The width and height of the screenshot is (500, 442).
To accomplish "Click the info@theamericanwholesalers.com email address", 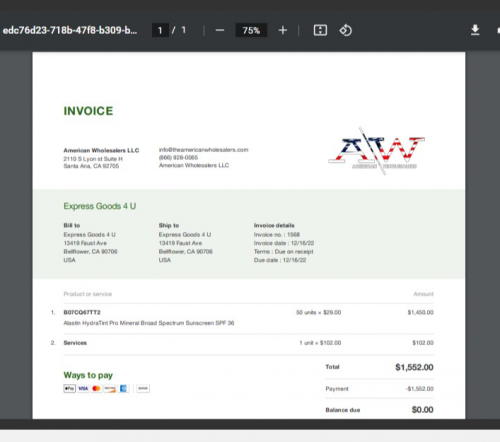I will 204,150.
